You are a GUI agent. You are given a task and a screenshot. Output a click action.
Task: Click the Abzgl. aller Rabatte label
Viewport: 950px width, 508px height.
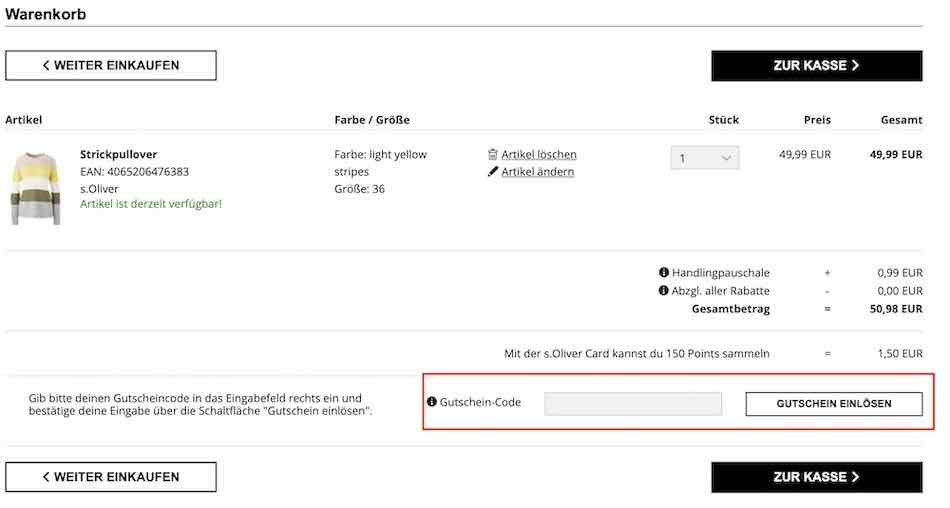720,291
